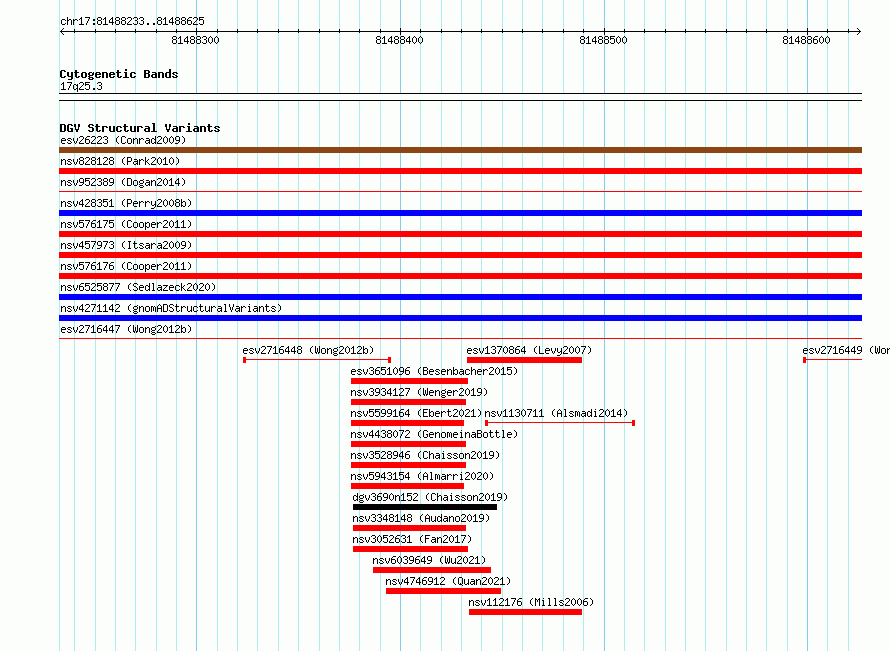
Task: Click the thin esv2716448 interval line
Action: (x=317, y=360)
